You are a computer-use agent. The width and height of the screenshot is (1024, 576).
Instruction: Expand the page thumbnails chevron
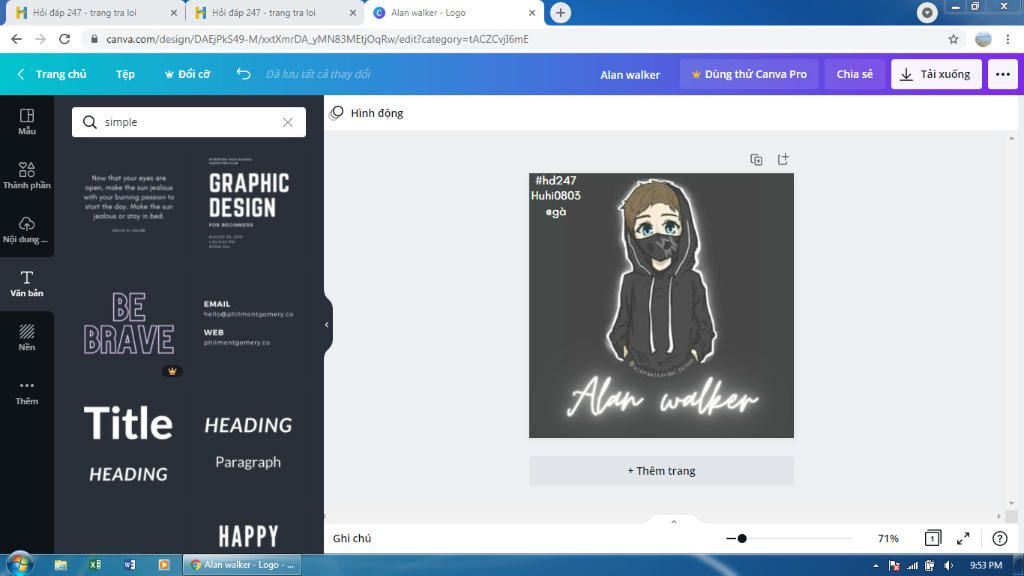coord(674,521)
